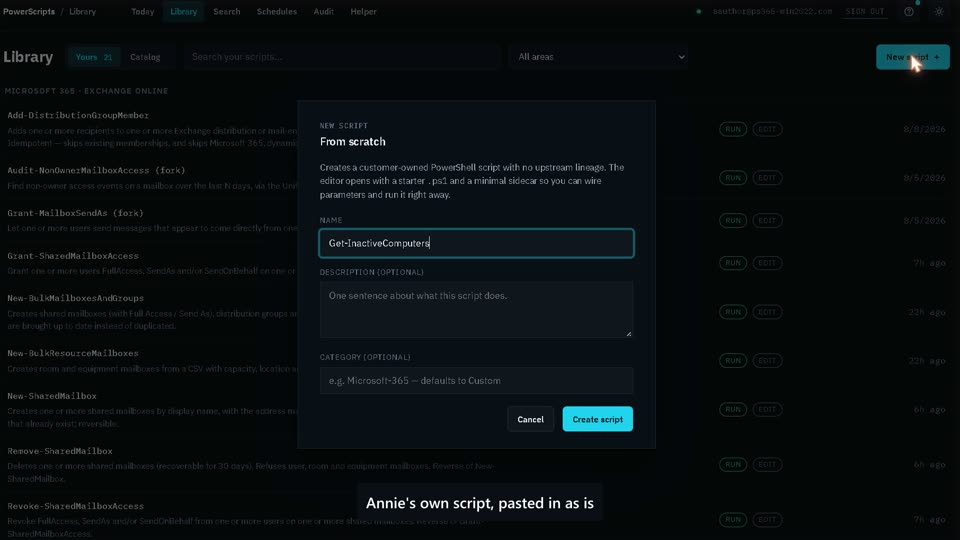Open the Add-DistributionGroupMember script title
This screenshot has width=960, height=540.
coord(78,115)
